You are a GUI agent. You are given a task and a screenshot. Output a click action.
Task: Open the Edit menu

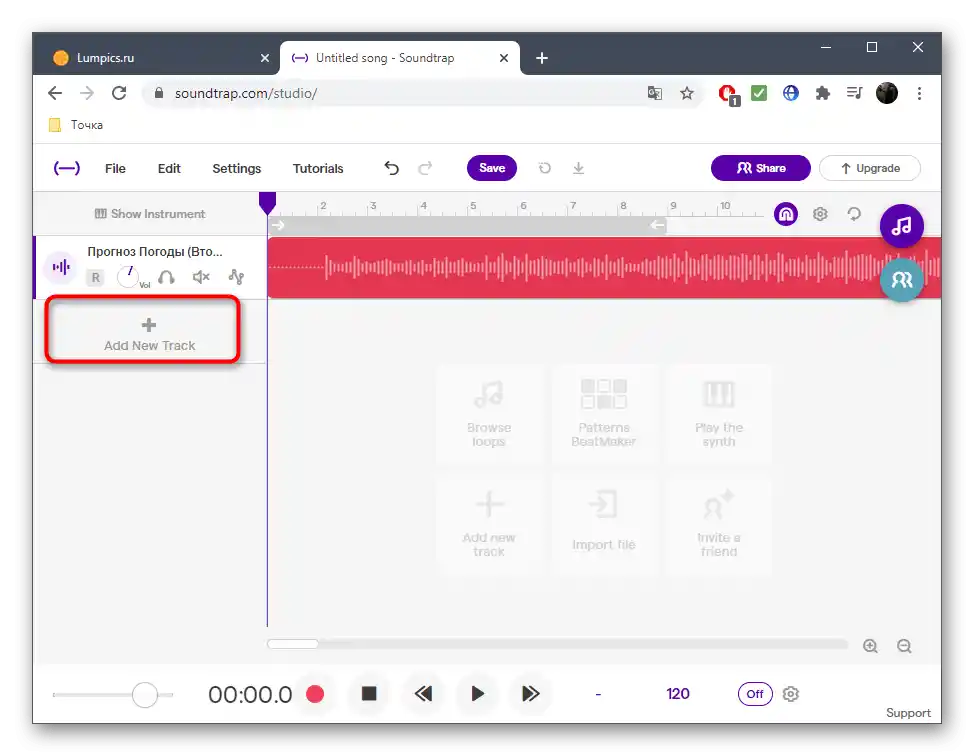click(169, 168)
